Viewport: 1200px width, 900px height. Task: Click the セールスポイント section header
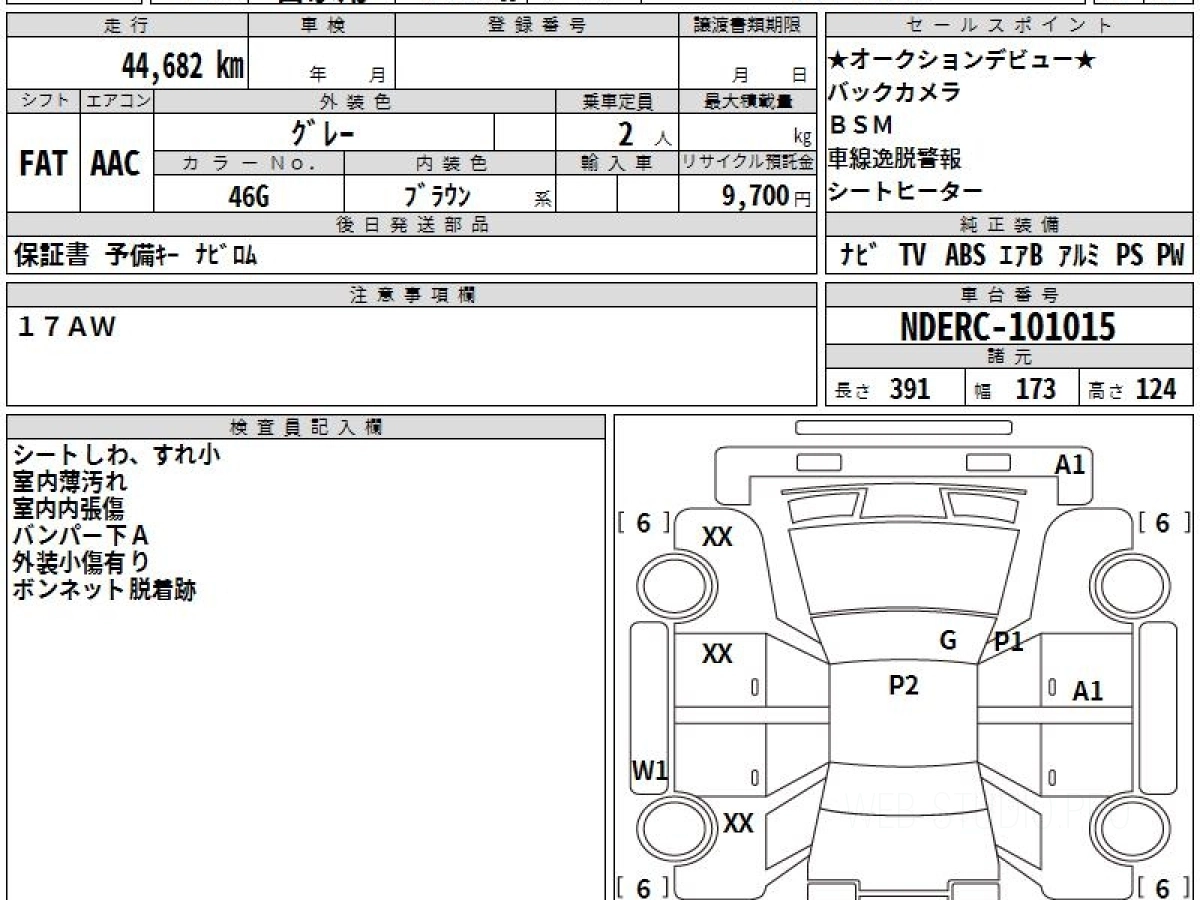(x=1010, y=25)
